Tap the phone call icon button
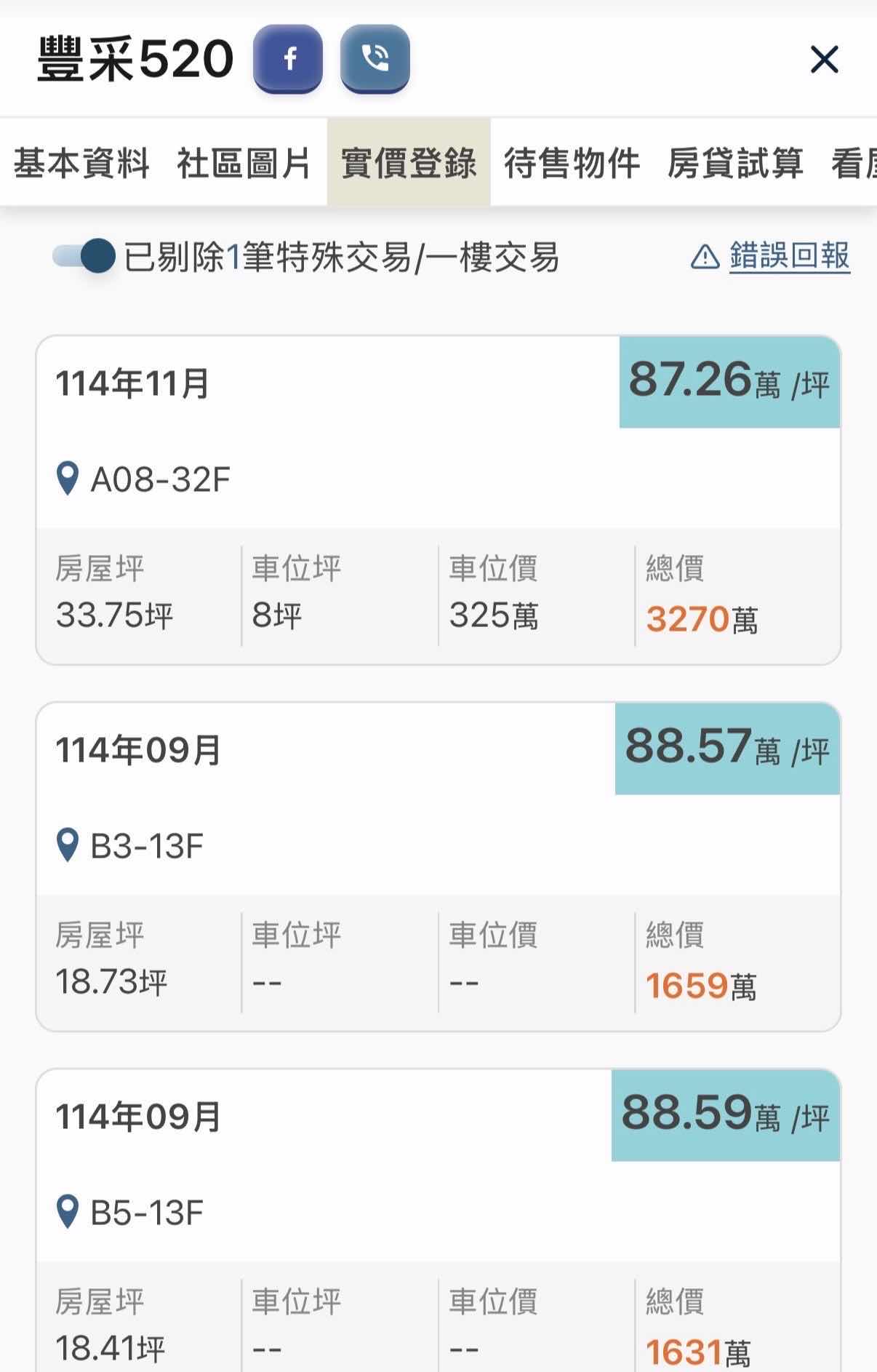Image resolution: width=877 pixels, height=1372 pixels. [375, 59]
